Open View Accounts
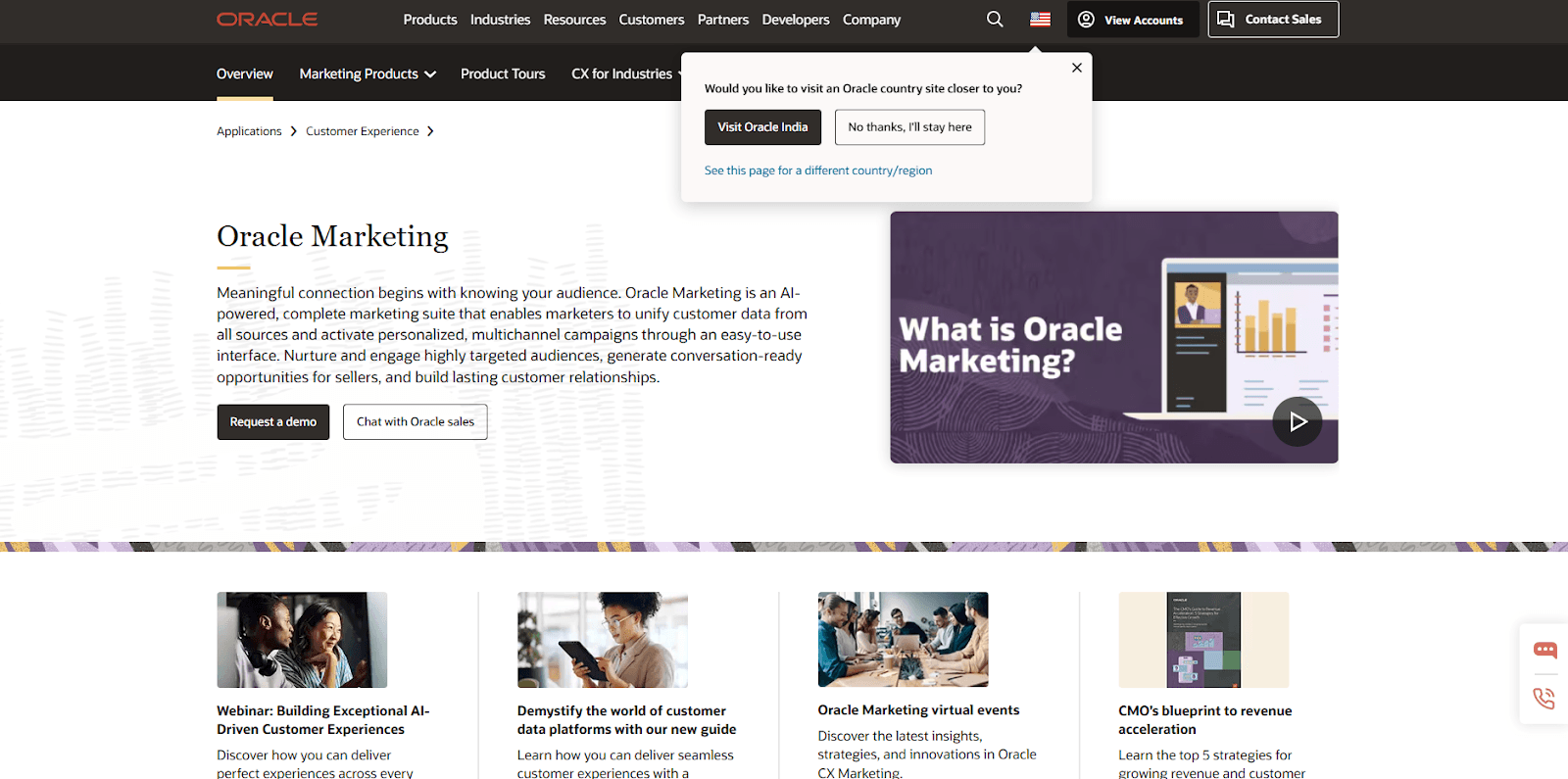The image size is (1568, 779). pyautogui.click(x=1133, y=20)
